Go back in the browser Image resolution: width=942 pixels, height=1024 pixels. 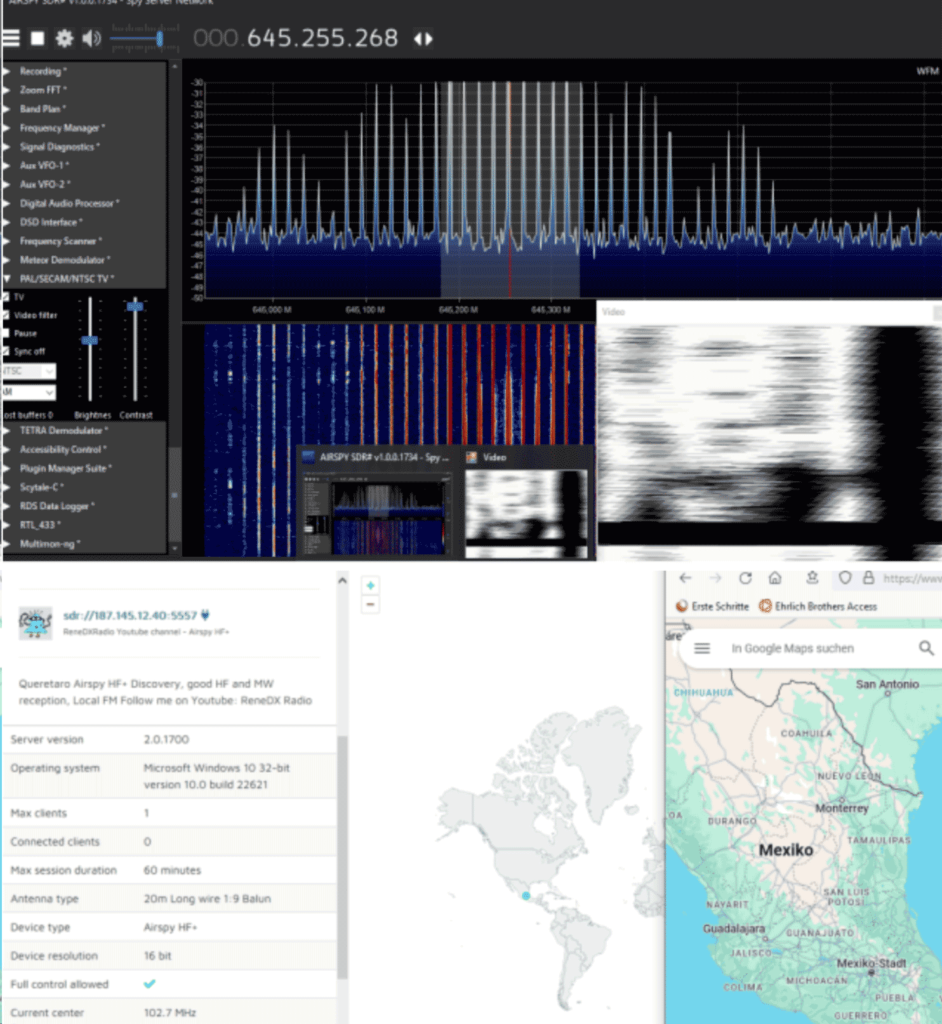[x=685, y=578]
